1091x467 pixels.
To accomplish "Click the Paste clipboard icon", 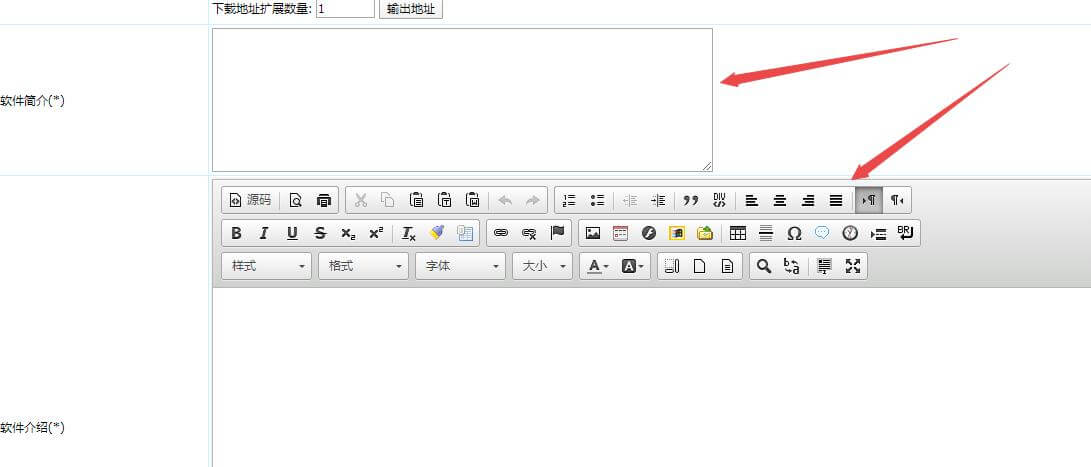I will click(x=416, y=200).
